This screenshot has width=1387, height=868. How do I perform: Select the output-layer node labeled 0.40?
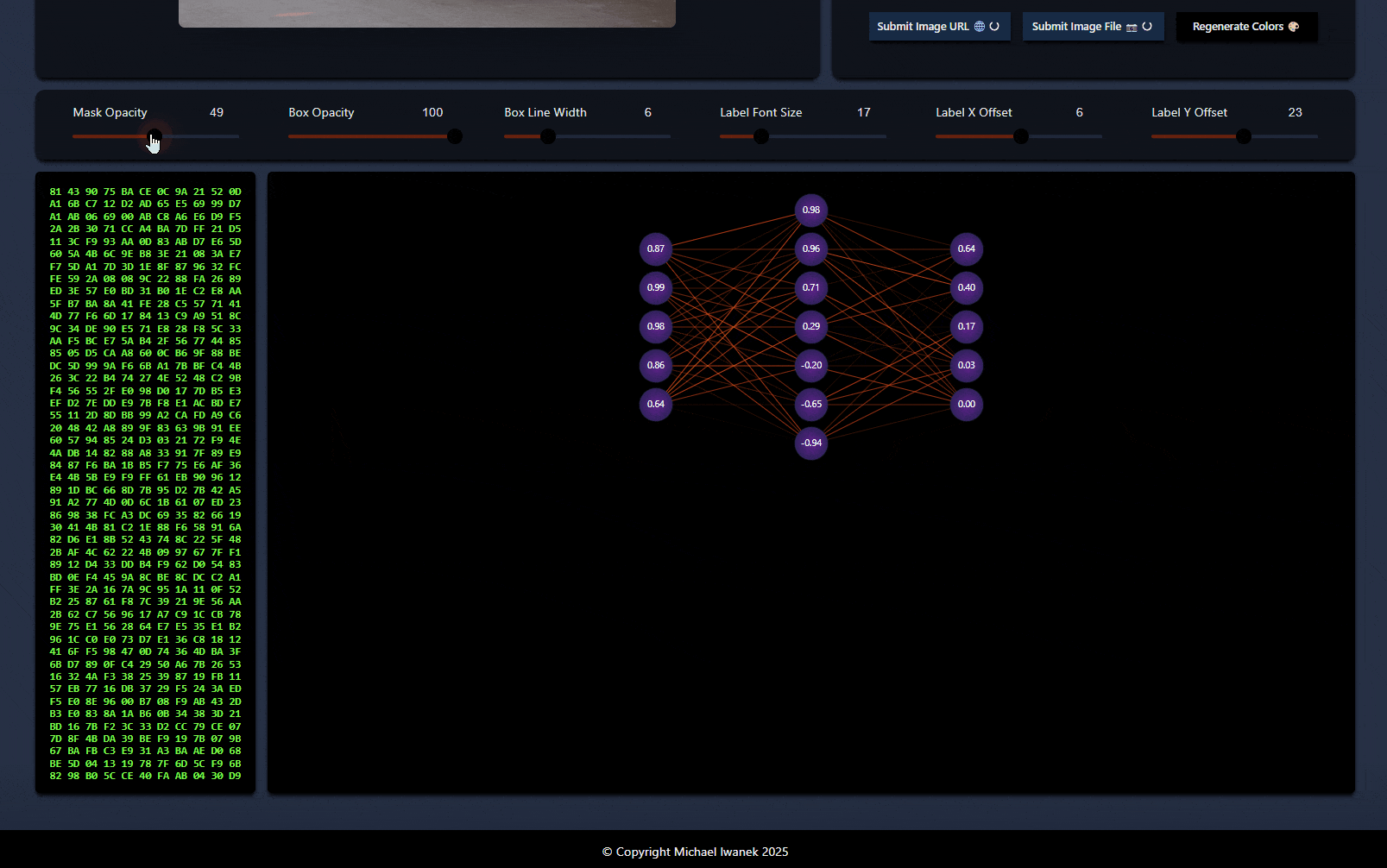point(967,287)
